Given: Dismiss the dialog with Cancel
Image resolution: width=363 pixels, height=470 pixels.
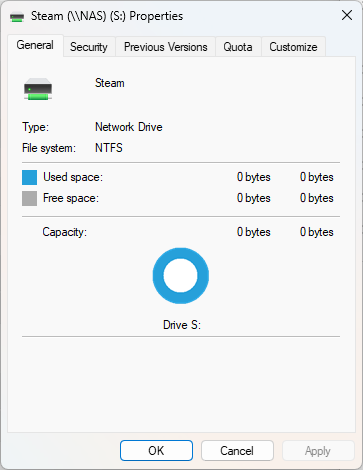Looking at the screenshot, I should coord(237,451).
